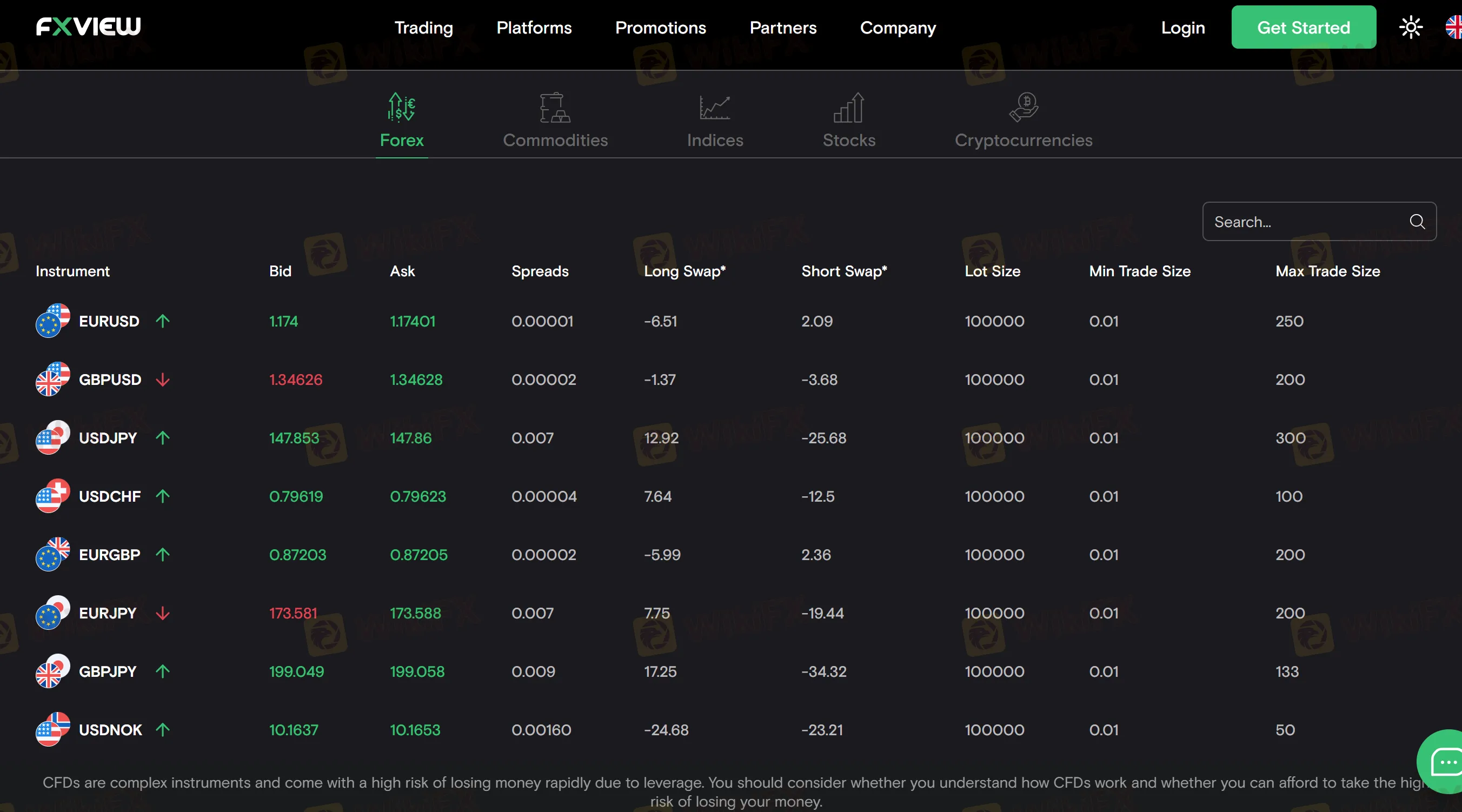Click the USDJPY flag pair icon

click(53, 437)
